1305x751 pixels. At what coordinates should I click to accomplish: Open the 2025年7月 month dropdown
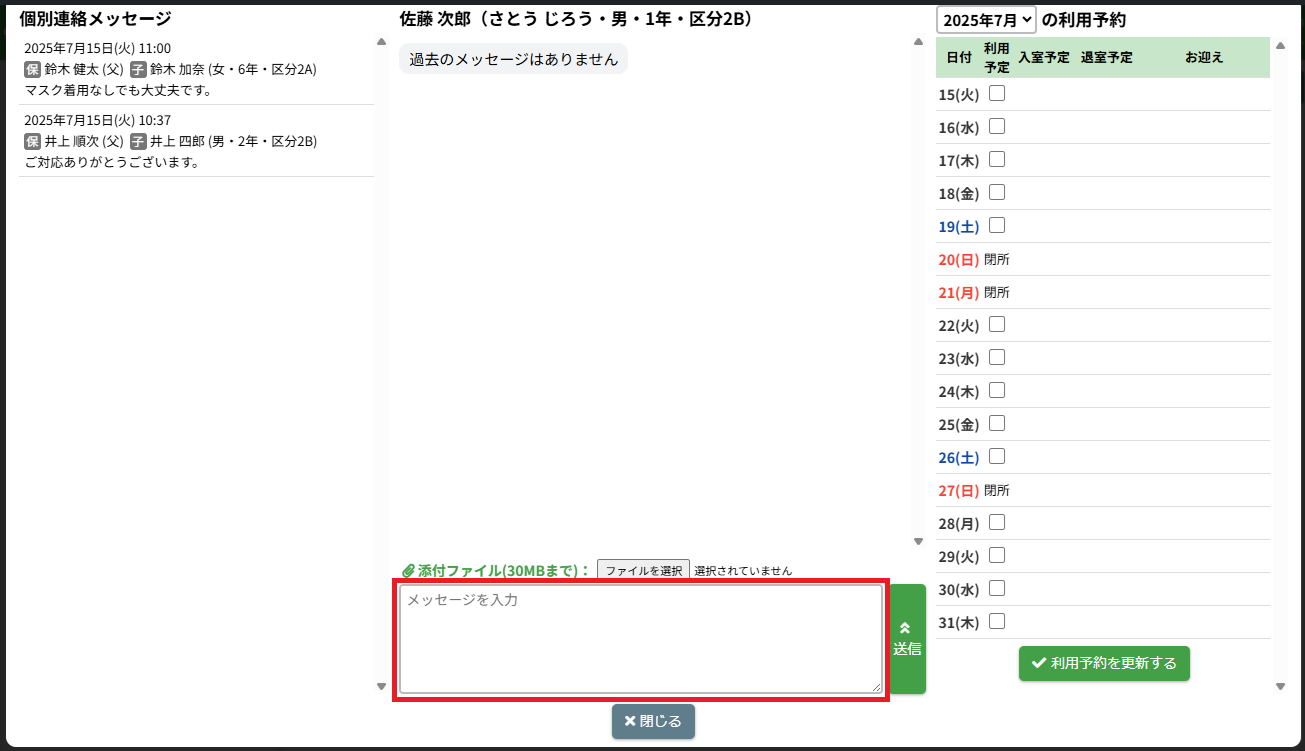(x=986, y=20)
